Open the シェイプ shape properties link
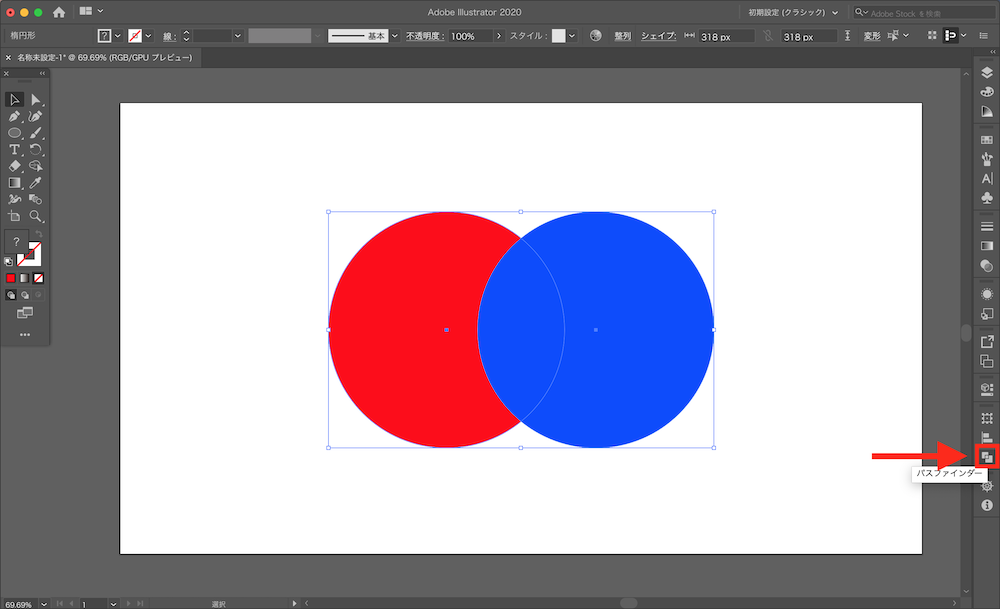This screenshot has width=1000, height=609. [658, 36]
